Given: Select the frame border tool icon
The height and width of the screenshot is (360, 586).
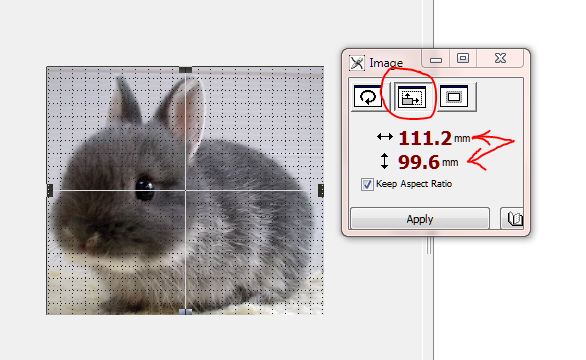Looking at the screenshot, I should (454, 97).
